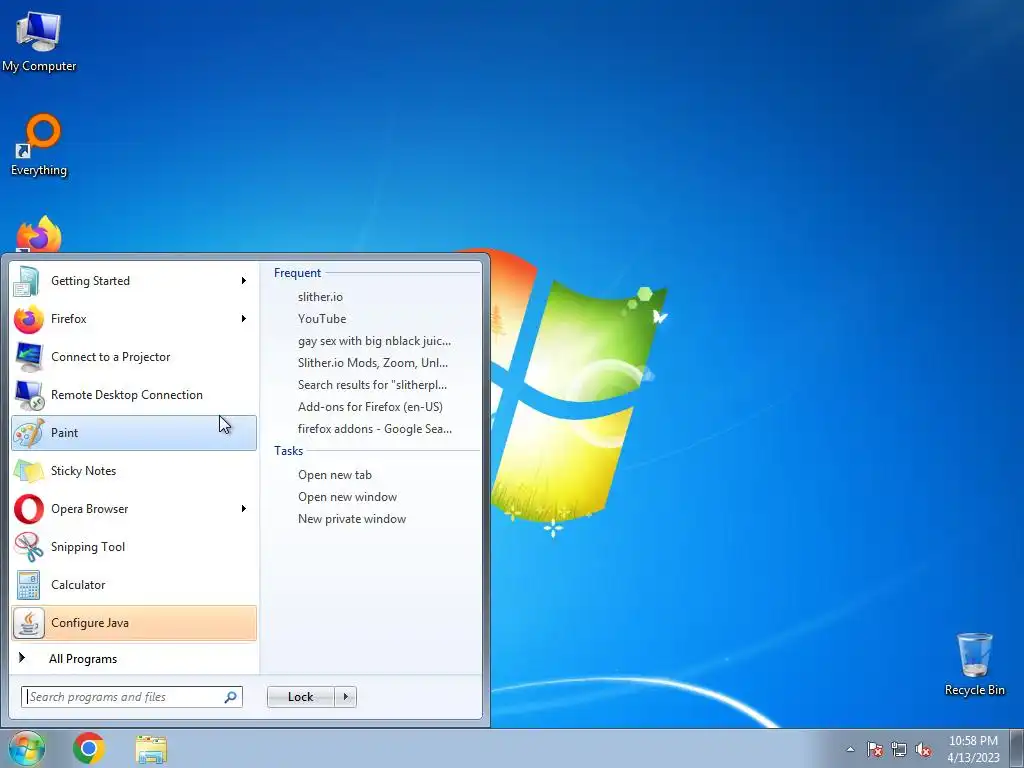Image resolution: width=1024 pixels, height=768 pixels.
Task: Open Google Chrome from the taskbar
Action: [x=89, y=748]
